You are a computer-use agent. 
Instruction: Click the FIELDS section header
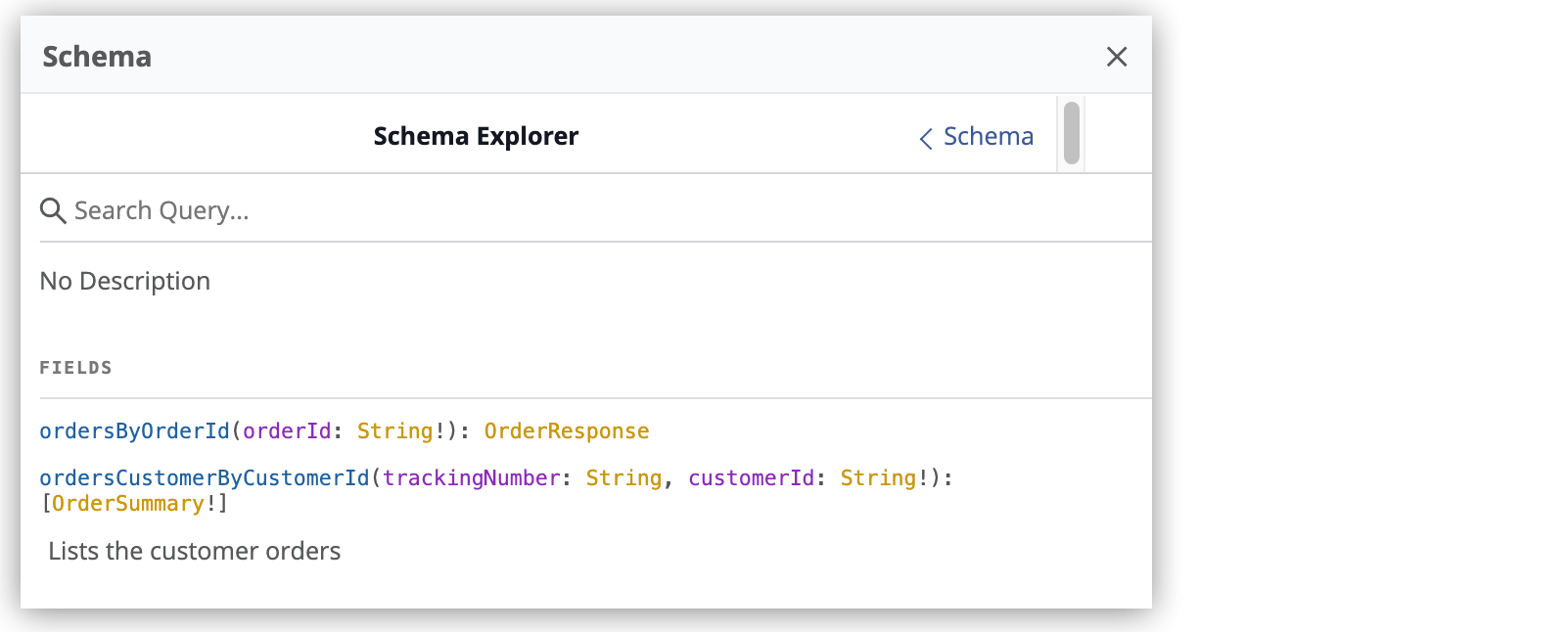[x=75, y=367]
